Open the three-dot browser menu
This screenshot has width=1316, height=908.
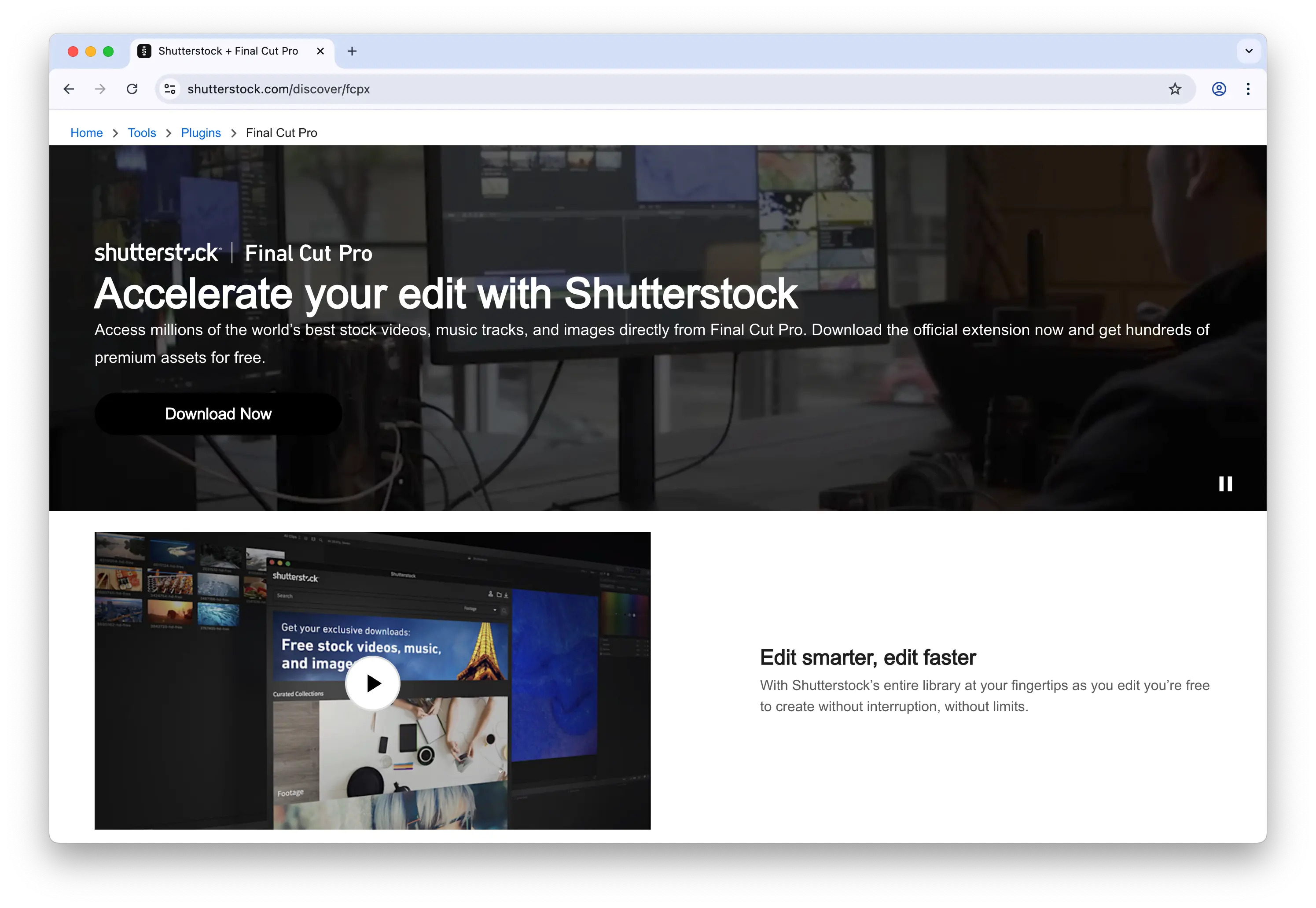tap(1248, 89)
